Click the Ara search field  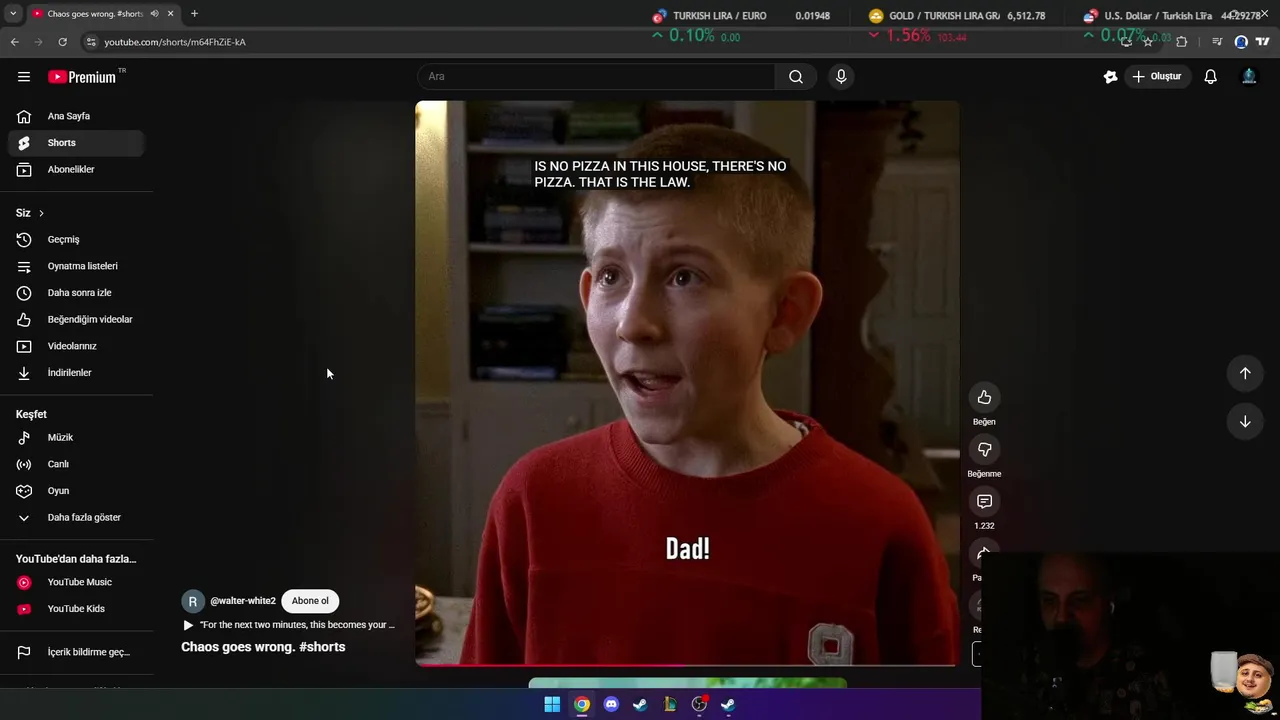click(595, 77)
